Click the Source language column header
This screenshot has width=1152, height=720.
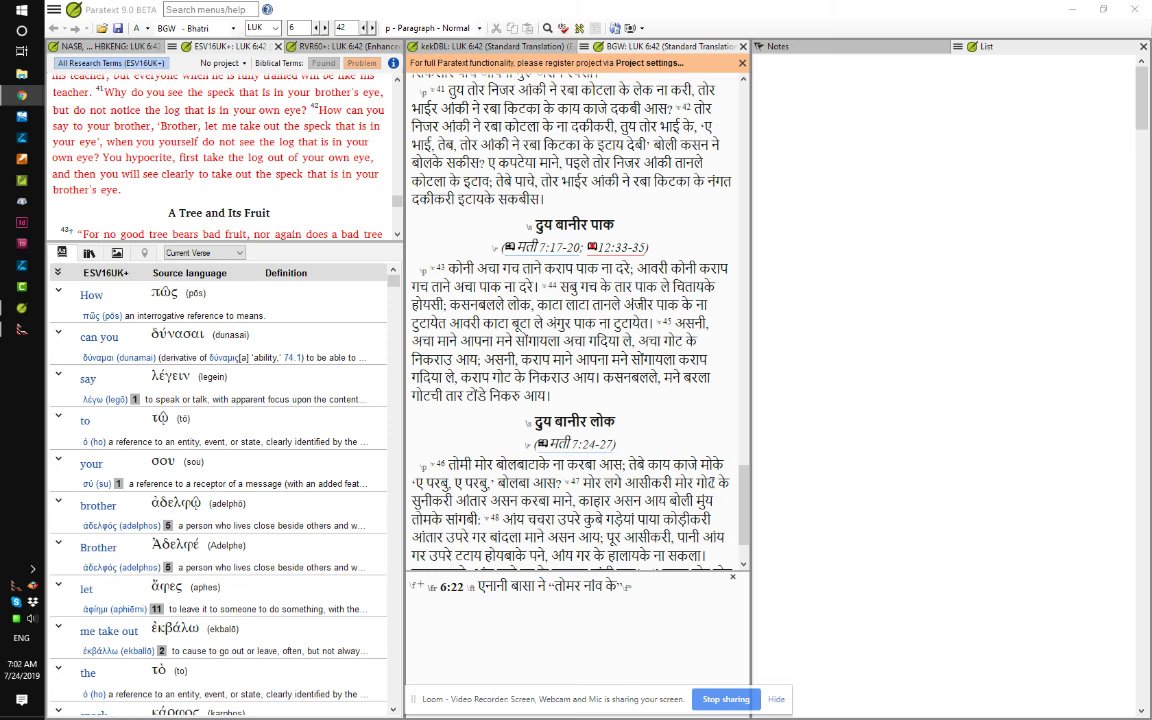pyautogui.click(x=190, y=273)
